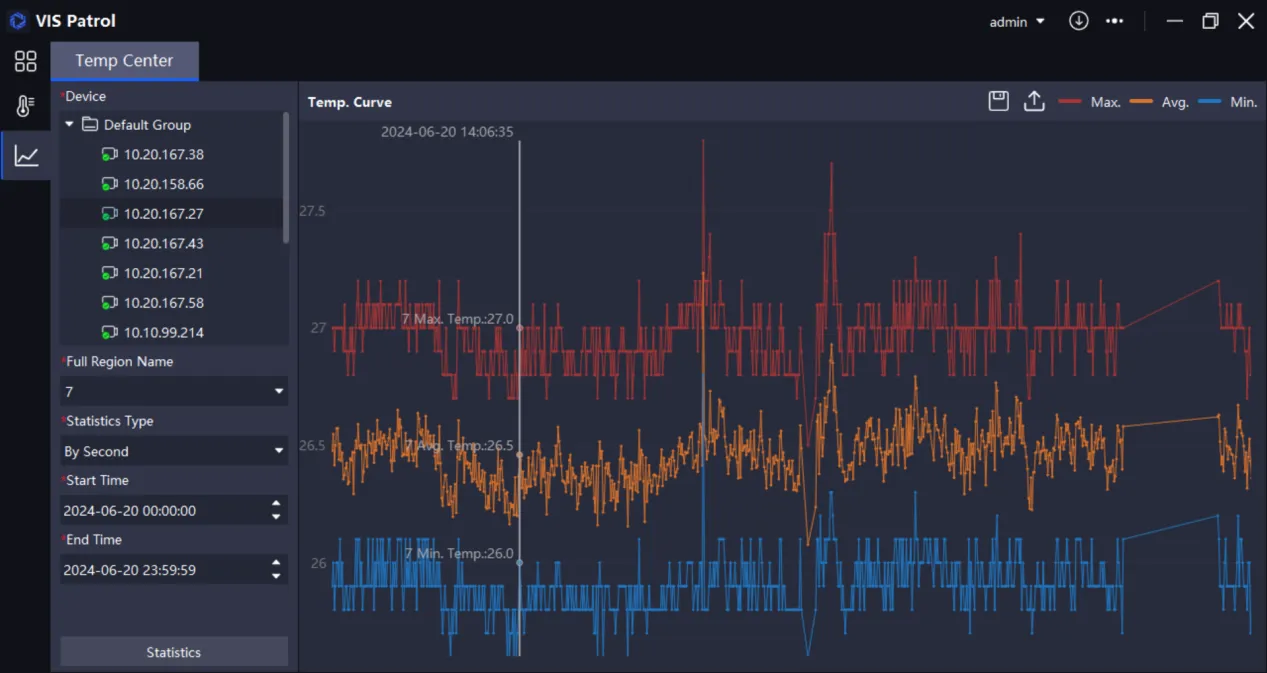Click the save icon in Temp. Curve header

tap(998, 101)
